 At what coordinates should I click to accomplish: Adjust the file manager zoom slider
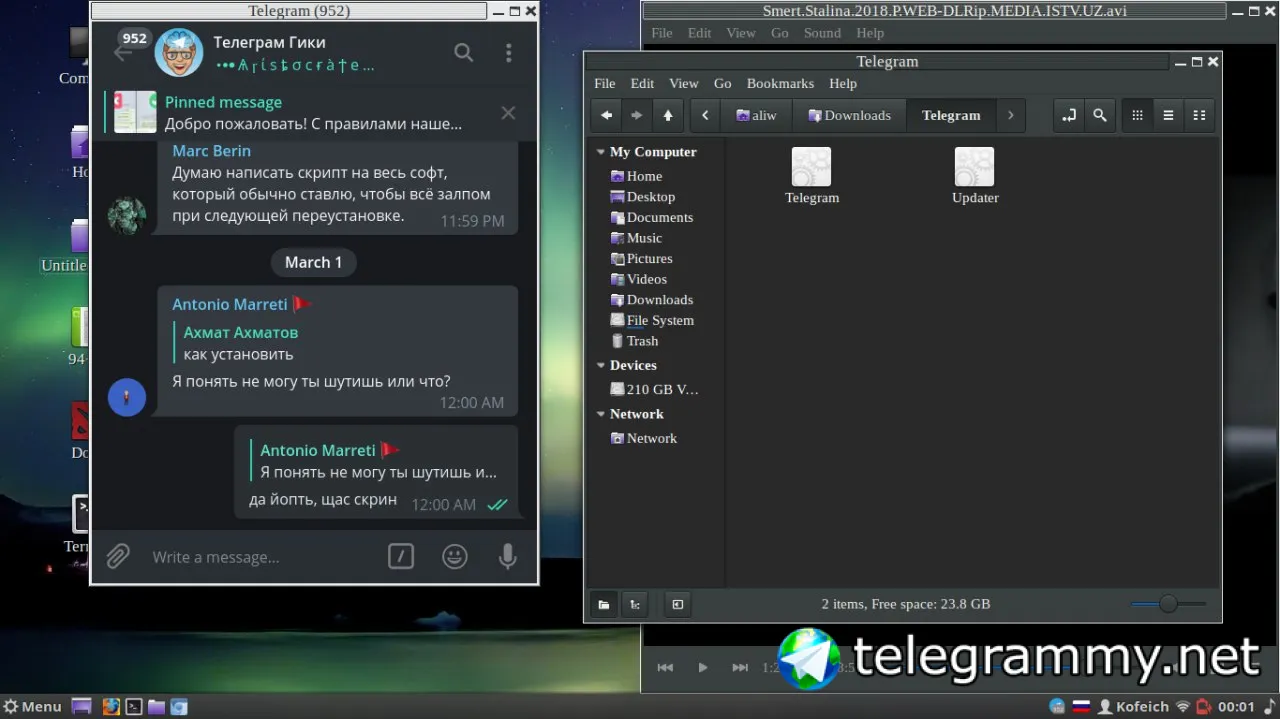coord(1168,603)
